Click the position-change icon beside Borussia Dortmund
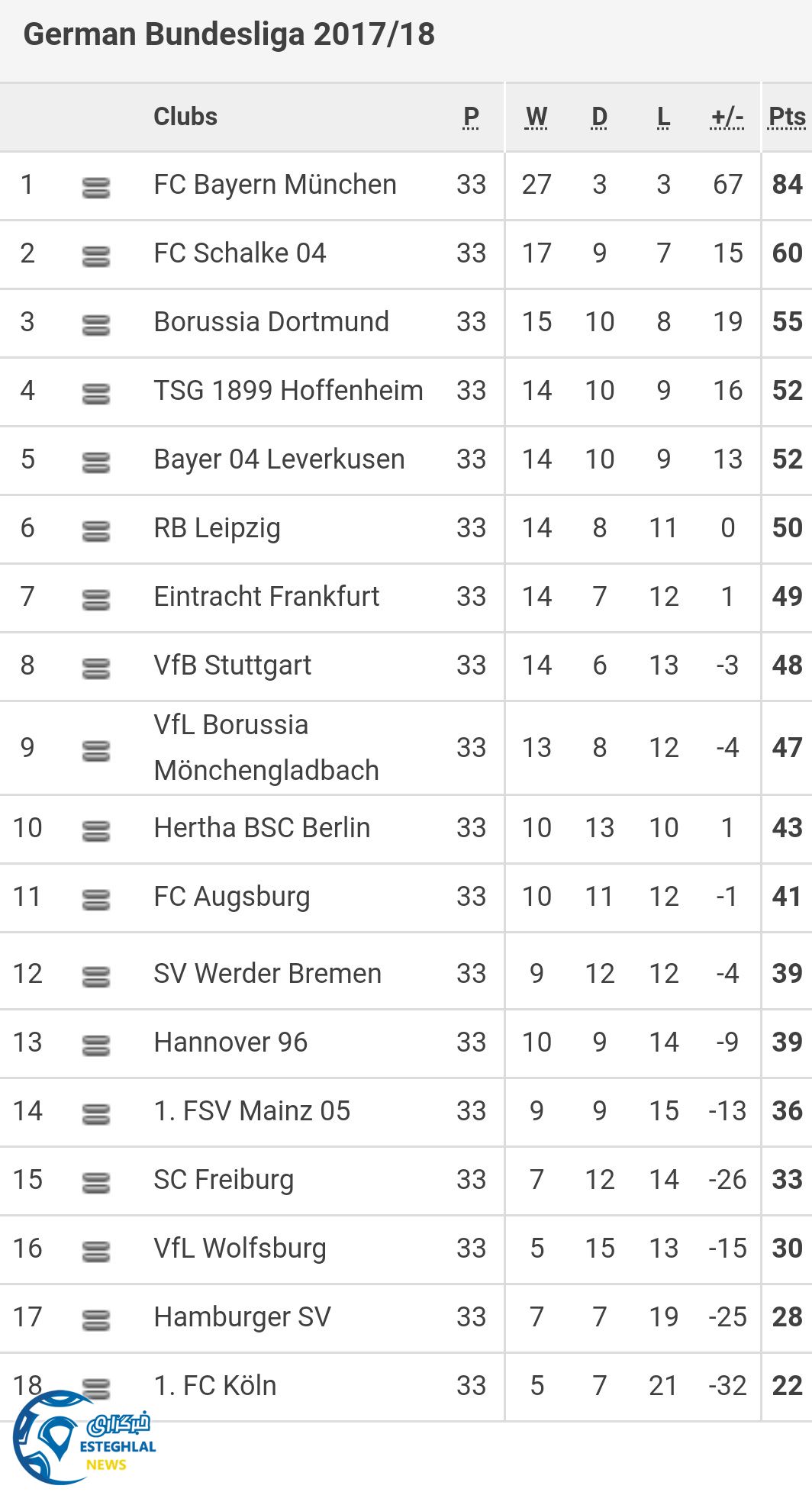 [96, 325]
